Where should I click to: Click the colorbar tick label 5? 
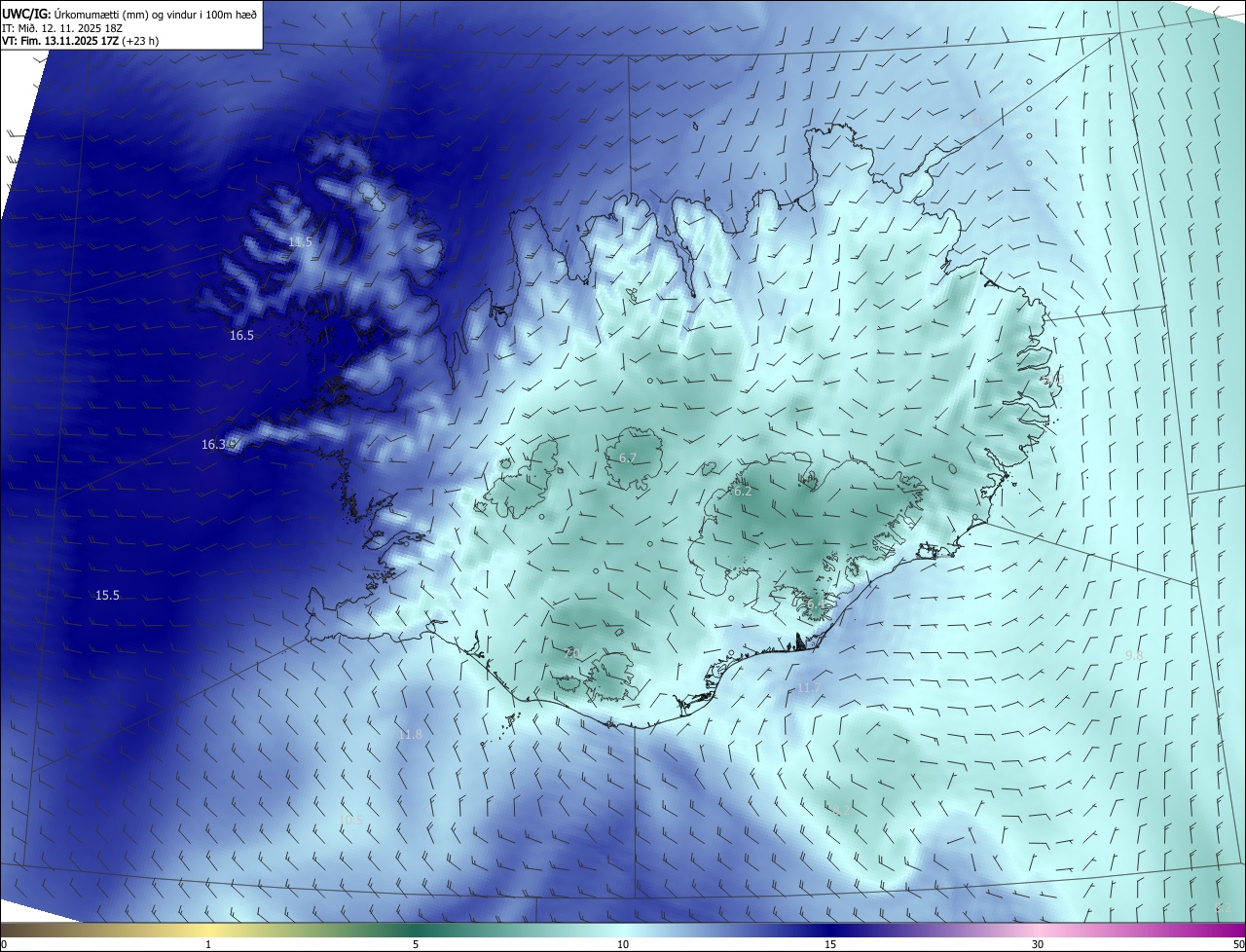(416, 944)
